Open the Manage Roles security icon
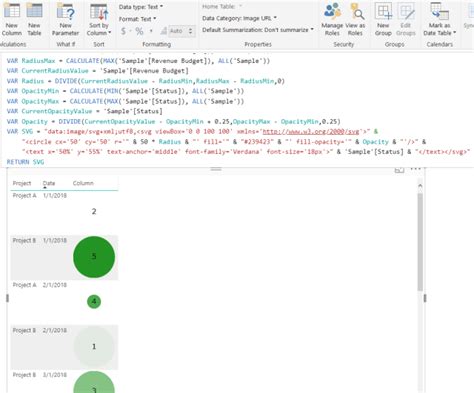 332,19
